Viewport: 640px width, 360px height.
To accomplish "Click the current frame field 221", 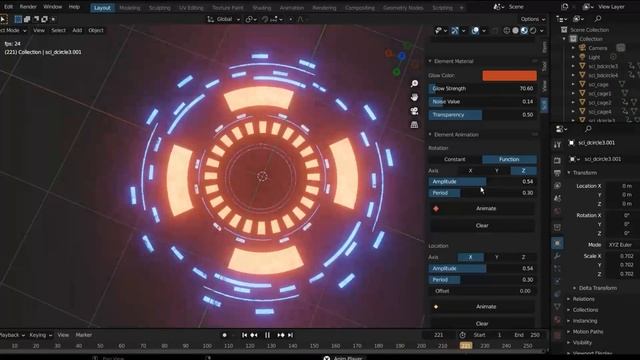I will coord(438,335).
